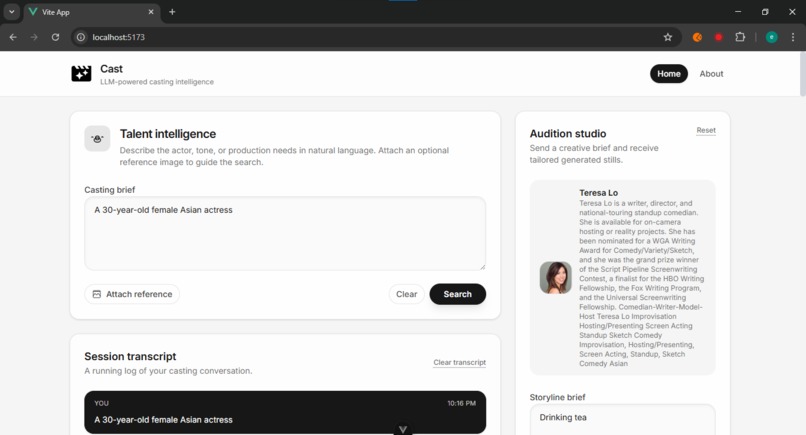This screenshot has width=806, height=435.
Task: Open the About nav item
Action: tap(711, 74)
